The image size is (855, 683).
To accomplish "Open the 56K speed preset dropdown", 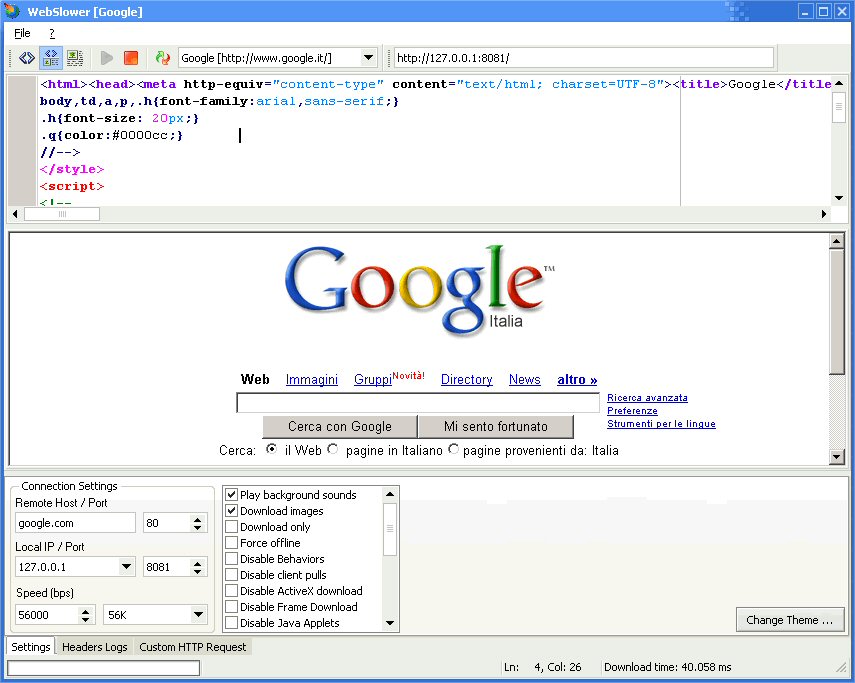I will coord(198,615).
